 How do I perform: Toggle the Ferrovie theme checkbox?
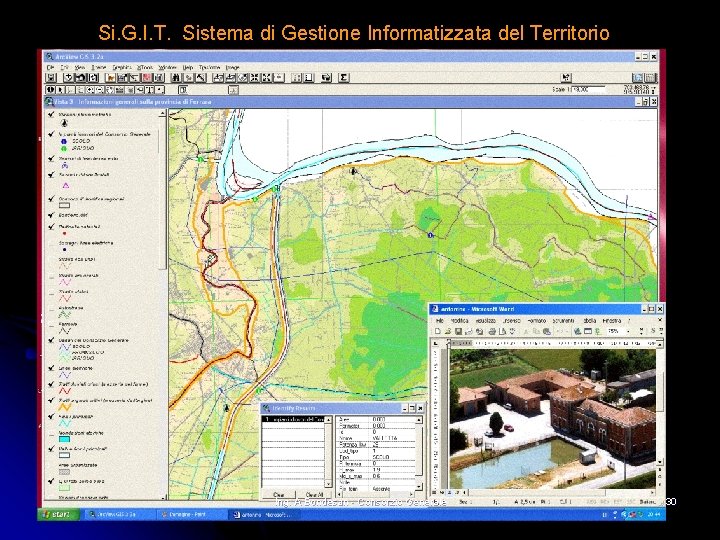point(51,325)
